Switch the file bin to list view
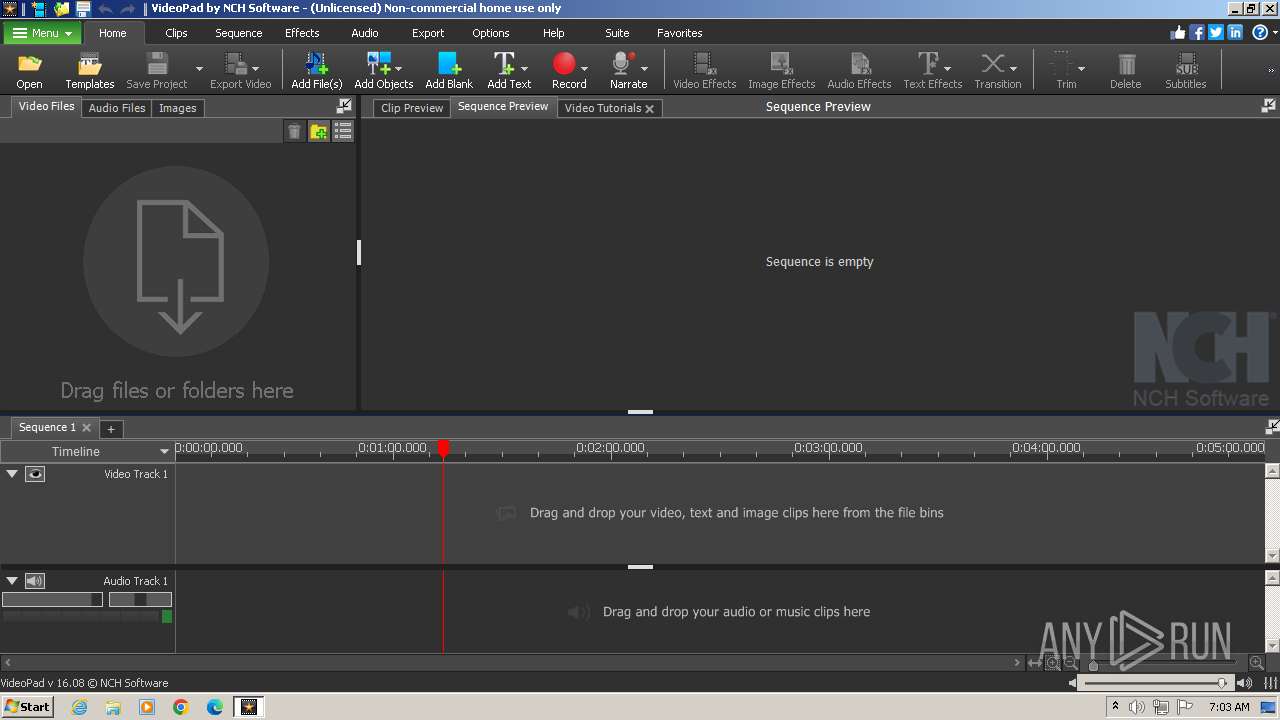This screenshot has height=720, width=1280. click(343, 131)
